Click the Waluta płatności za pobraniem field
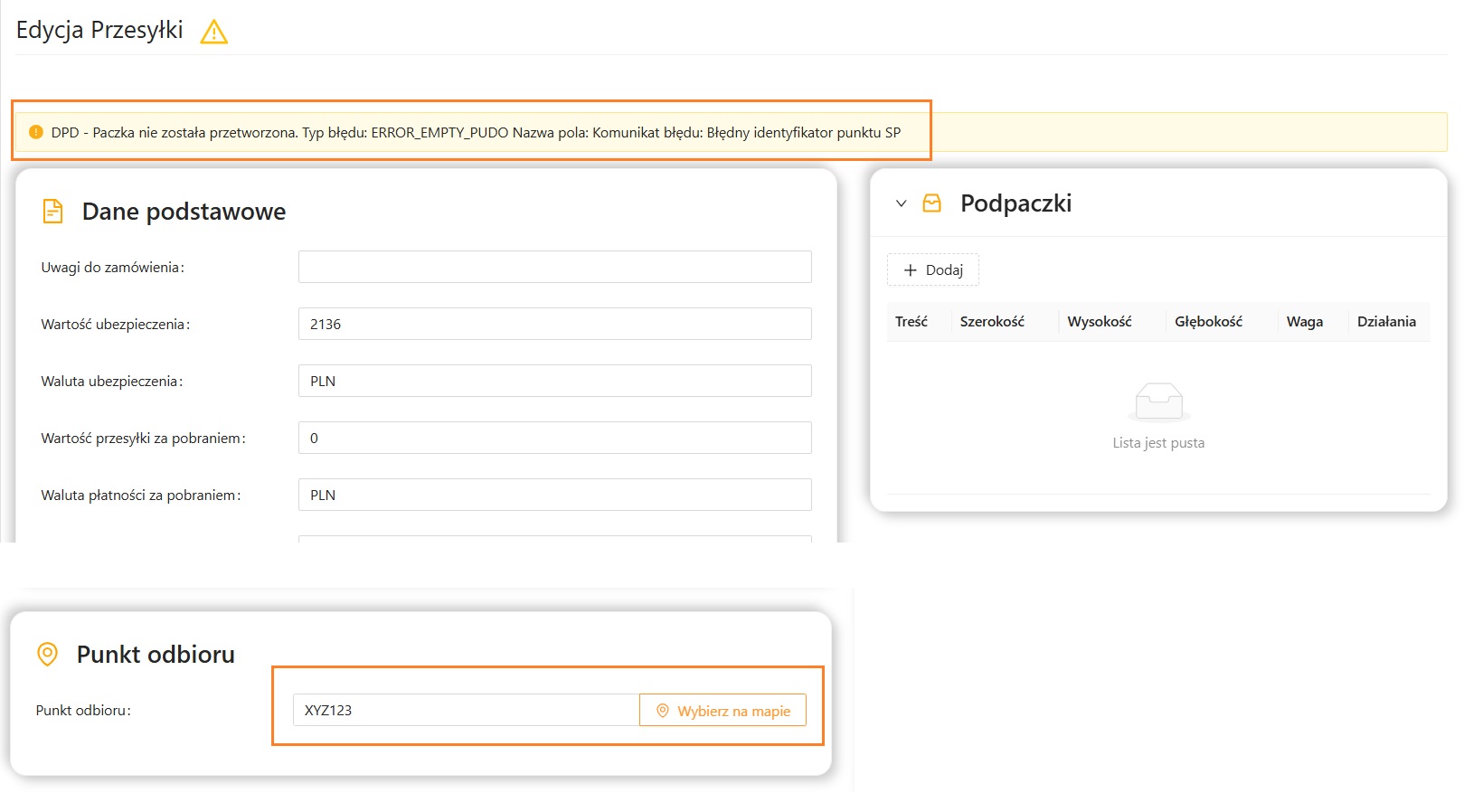 pos(555,495)
